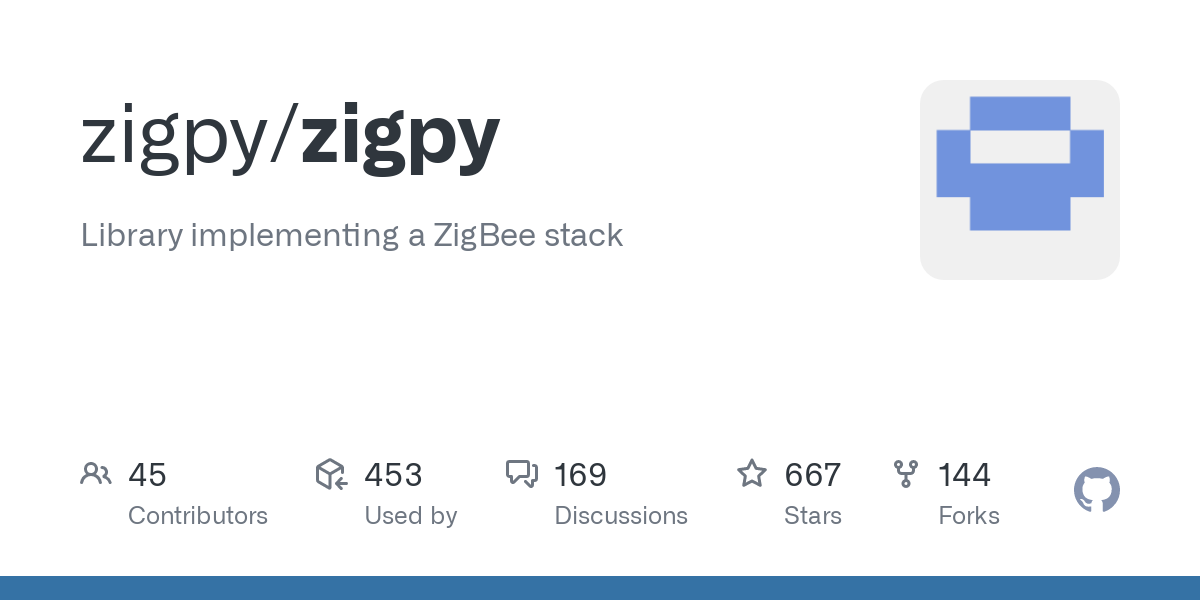The height and width of the screenshot is (600, 1200).
Task: Open the Contributors label
Action: pyautogui.click(x=198, y=516)
